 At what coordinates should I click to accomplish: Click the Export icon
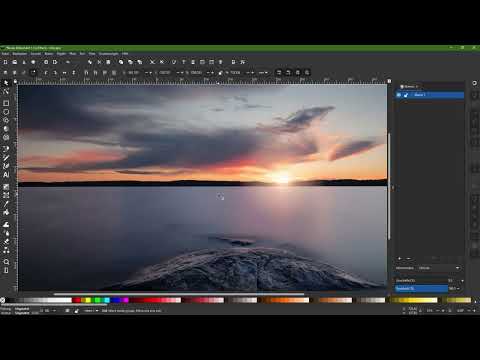[55, 62]
